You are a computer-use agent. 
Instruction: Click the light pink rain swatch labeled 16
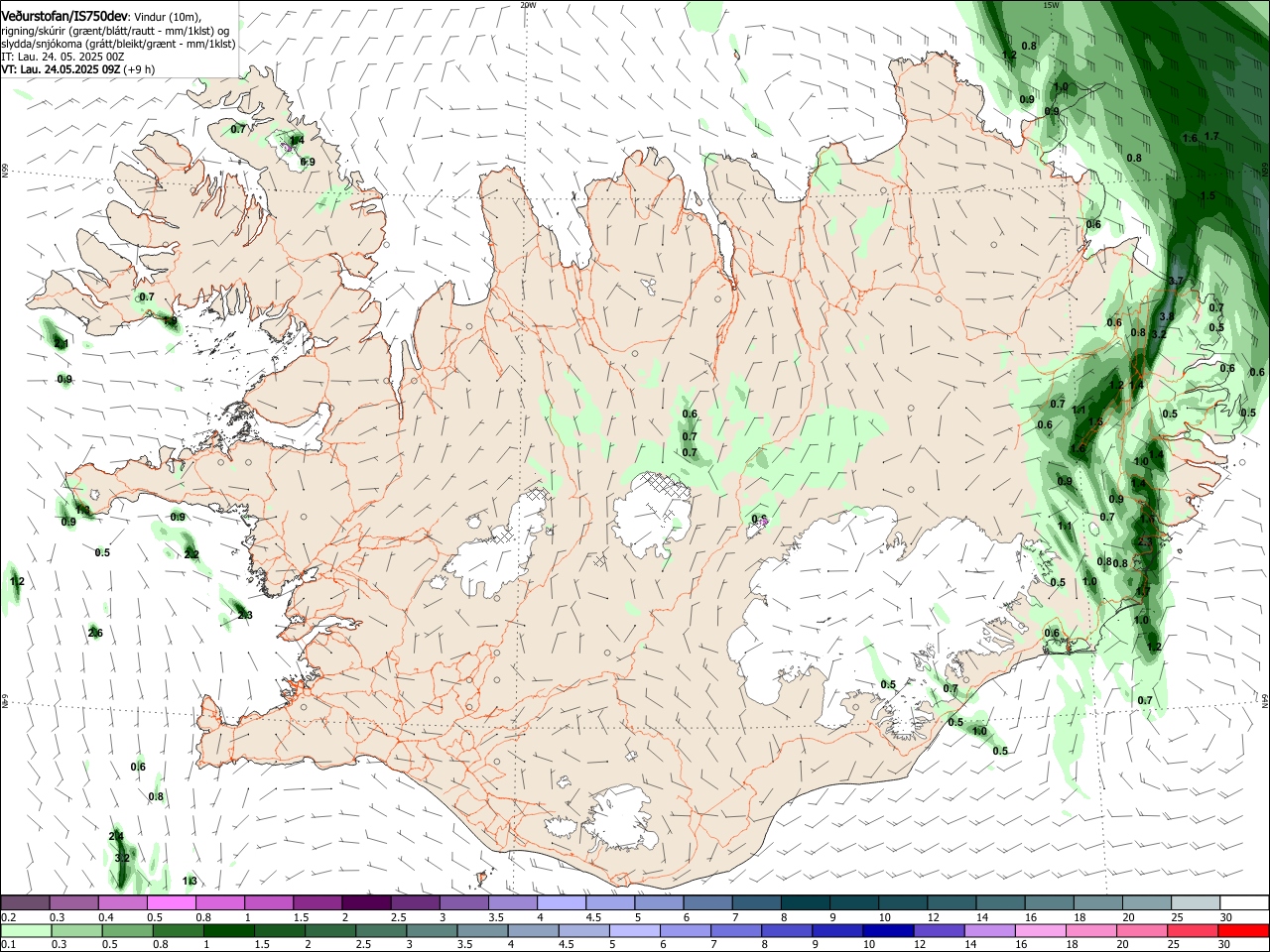click(1040, 931)
